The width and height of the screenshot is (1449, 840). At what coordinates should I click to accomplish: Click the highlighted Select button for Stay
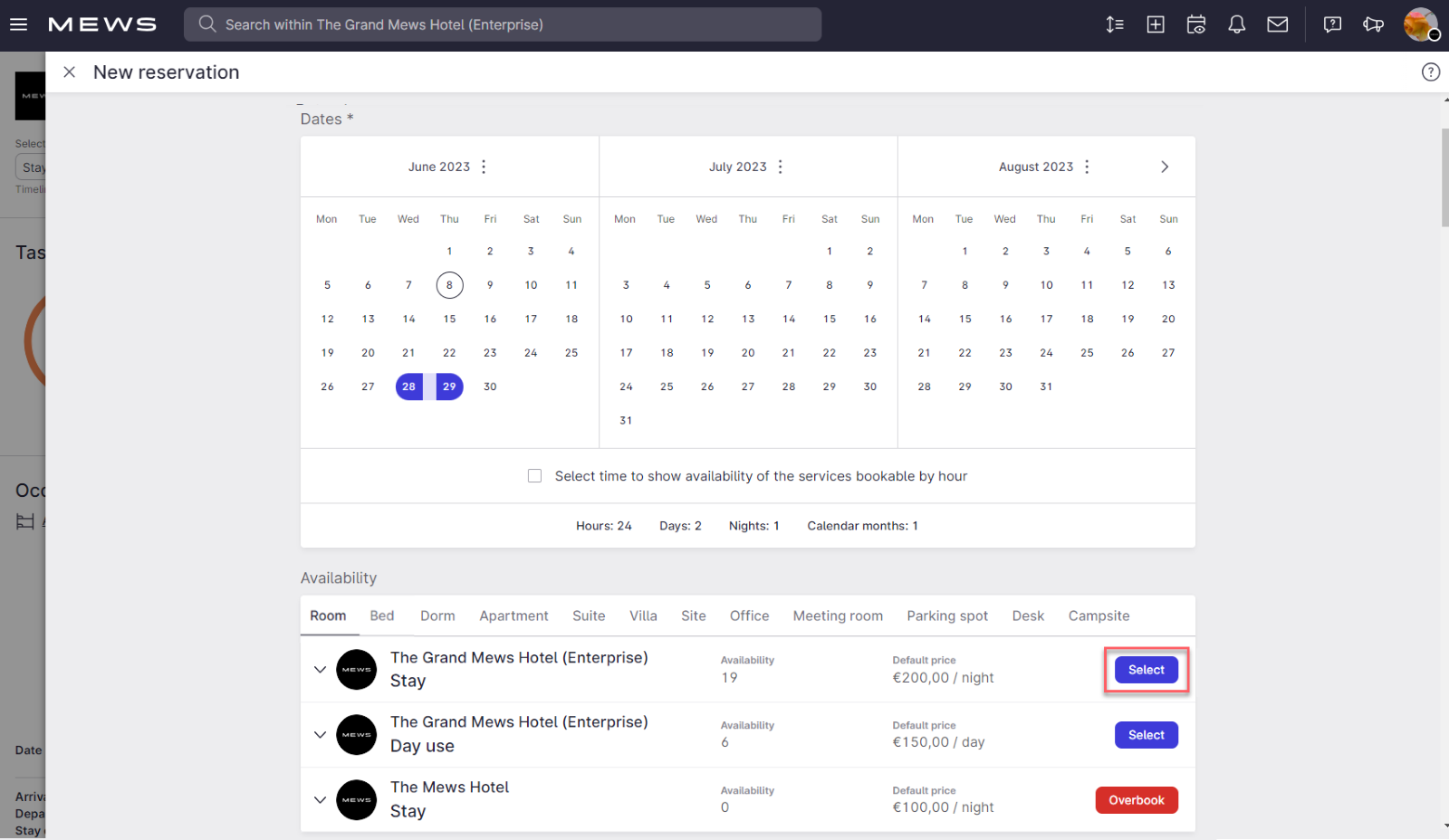[1146, 669]
